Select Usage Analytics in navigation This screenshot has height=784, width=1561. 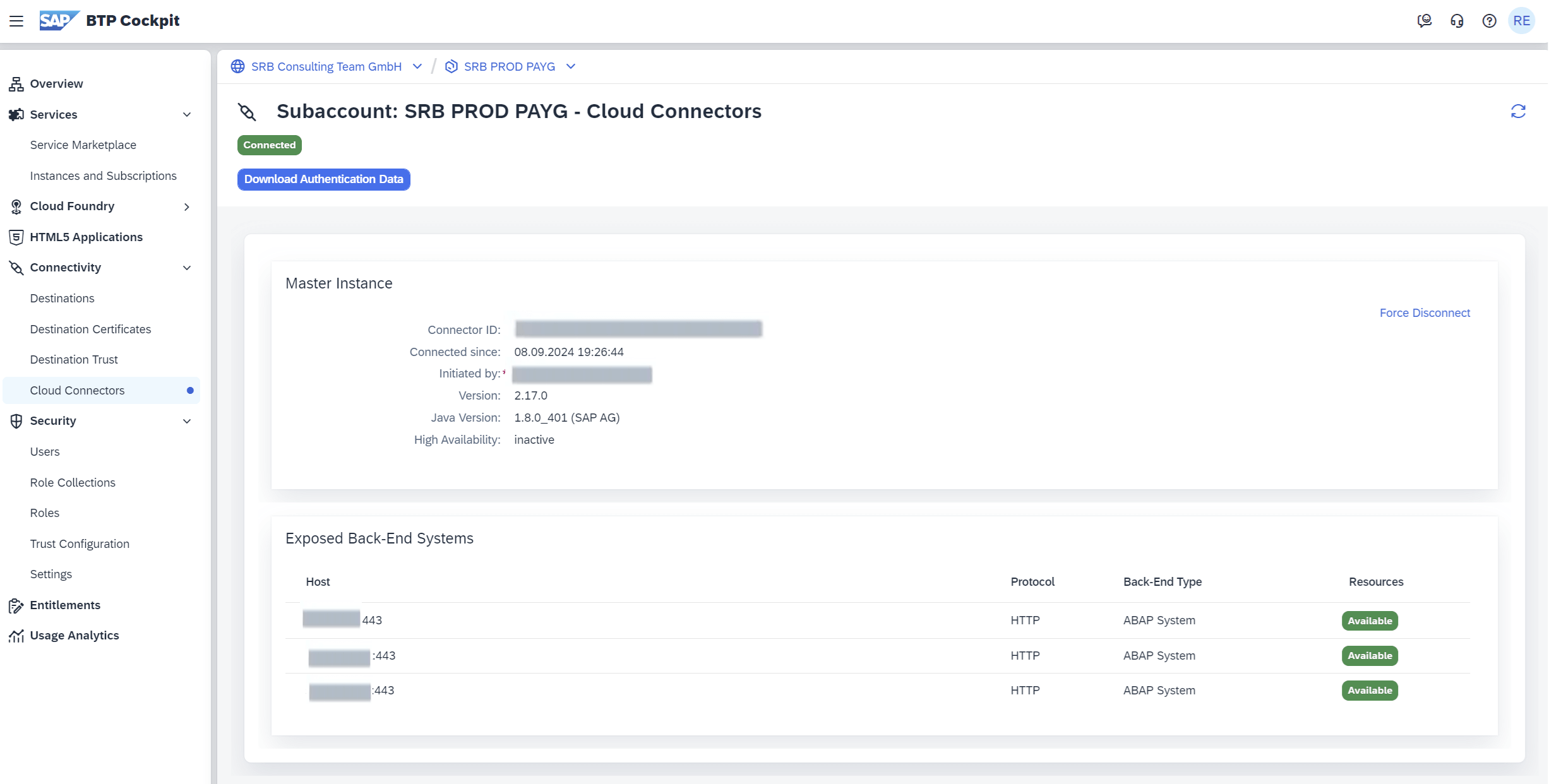click(74, 635)
